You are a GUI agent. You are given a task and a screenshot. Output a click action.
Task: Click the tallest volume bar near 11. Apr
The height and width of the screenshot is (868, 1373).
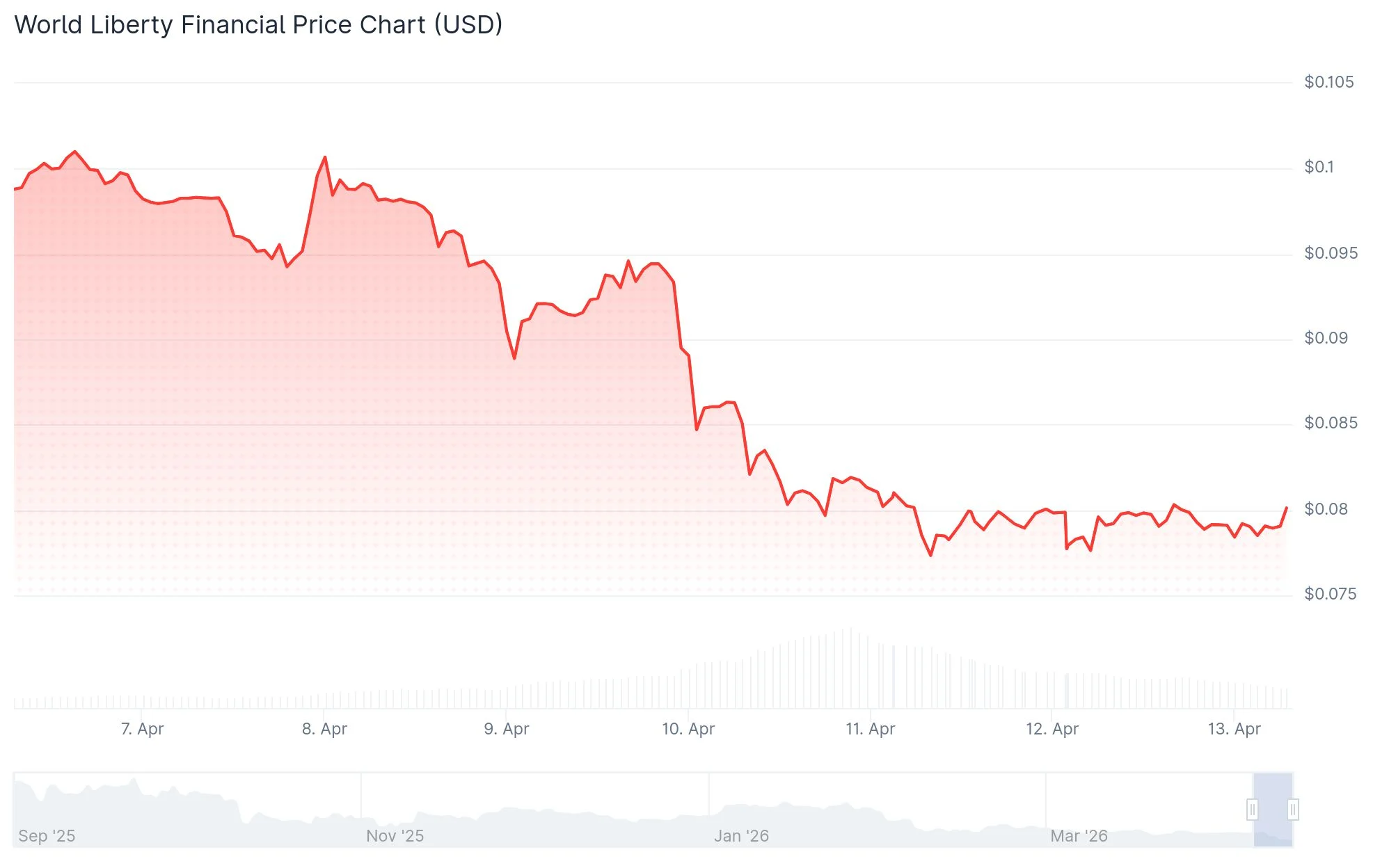[x=850, y=668]
